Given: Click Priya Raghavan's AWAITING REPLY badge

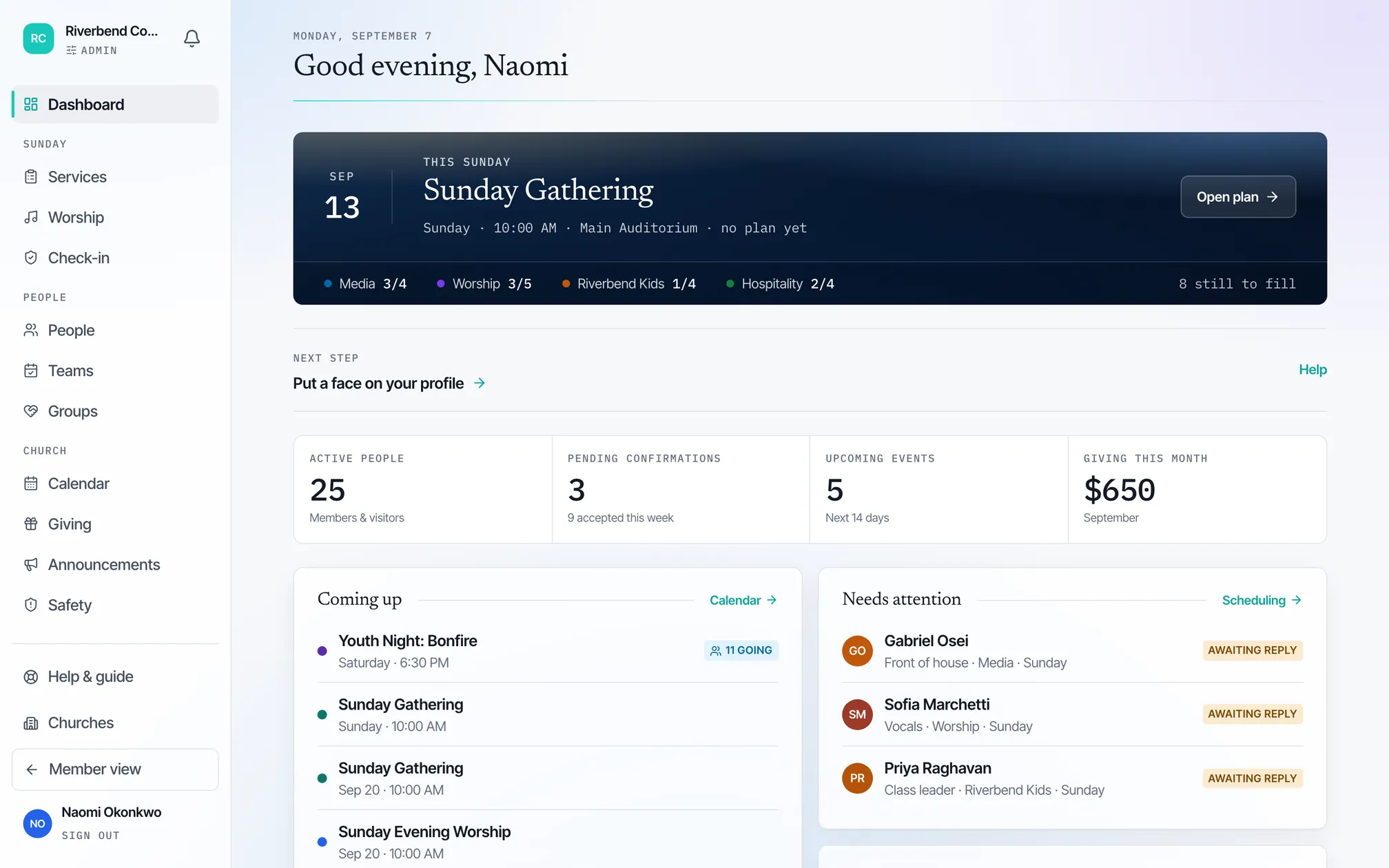Looking at the screenshot, I should (x=1253, y=778).
